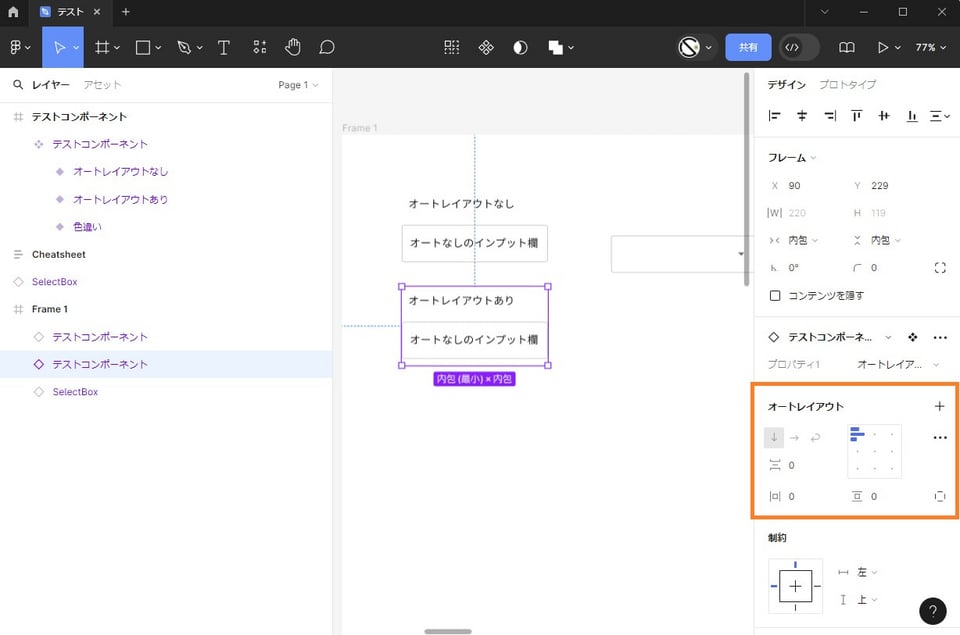Click the 共有 share button
Screen dimensions: 960x635
[x=748, y=47]
